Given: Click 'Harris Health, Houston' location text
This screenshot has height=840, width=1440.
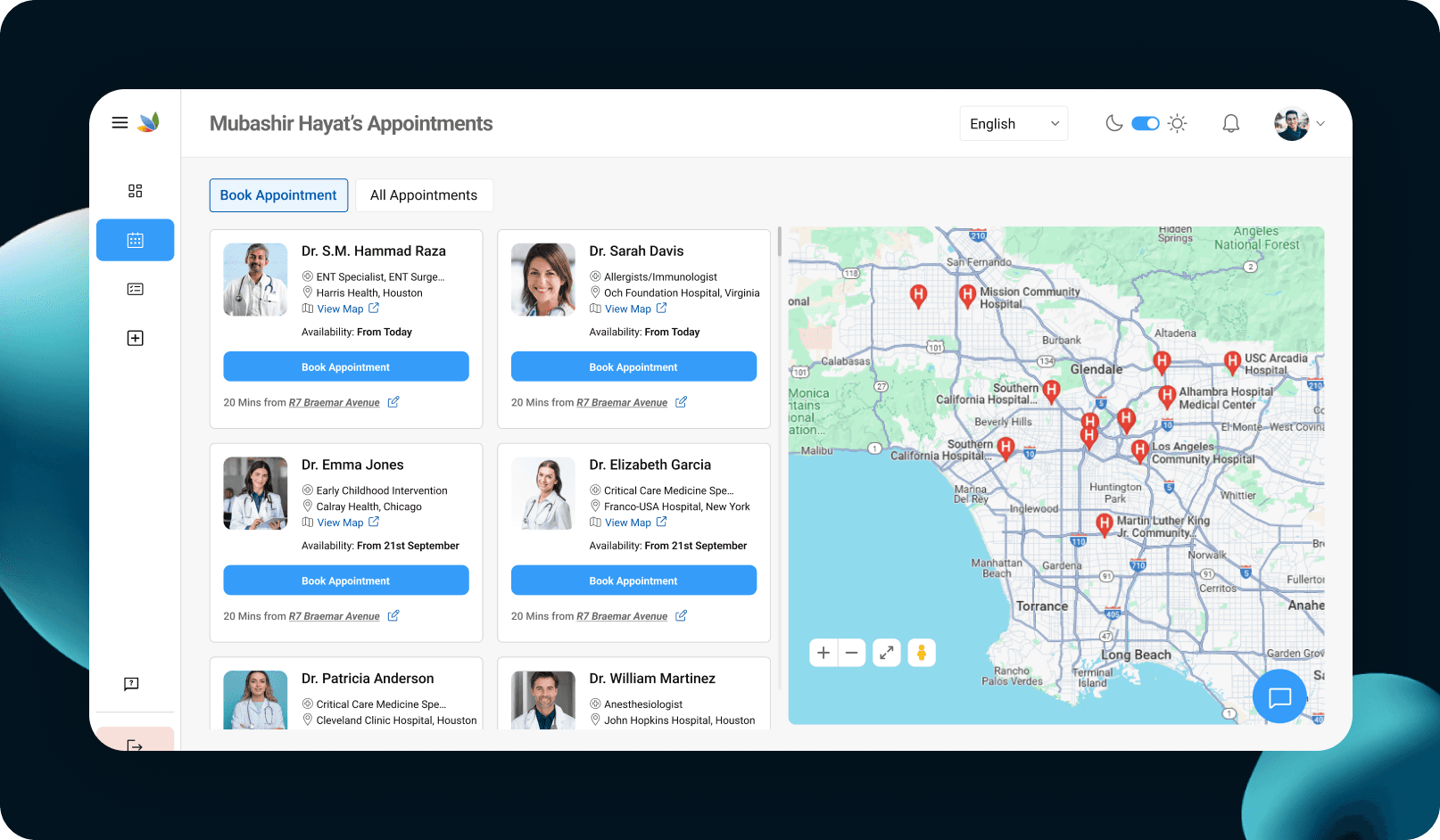Looking at the screenshot, I should [369, 293].
